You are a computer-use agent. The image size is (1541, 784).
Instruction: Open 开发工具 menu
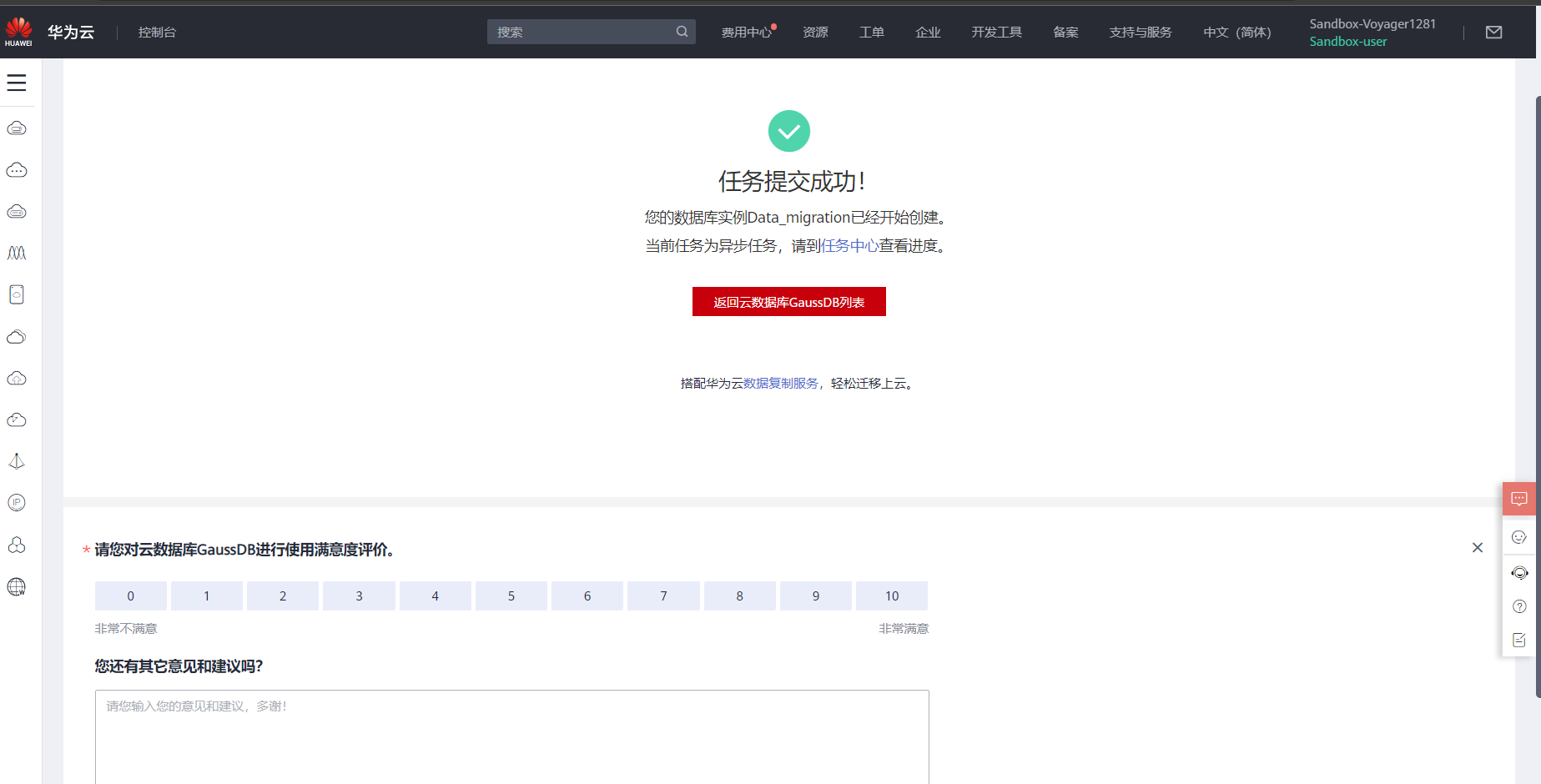click(x=996, y=33)
